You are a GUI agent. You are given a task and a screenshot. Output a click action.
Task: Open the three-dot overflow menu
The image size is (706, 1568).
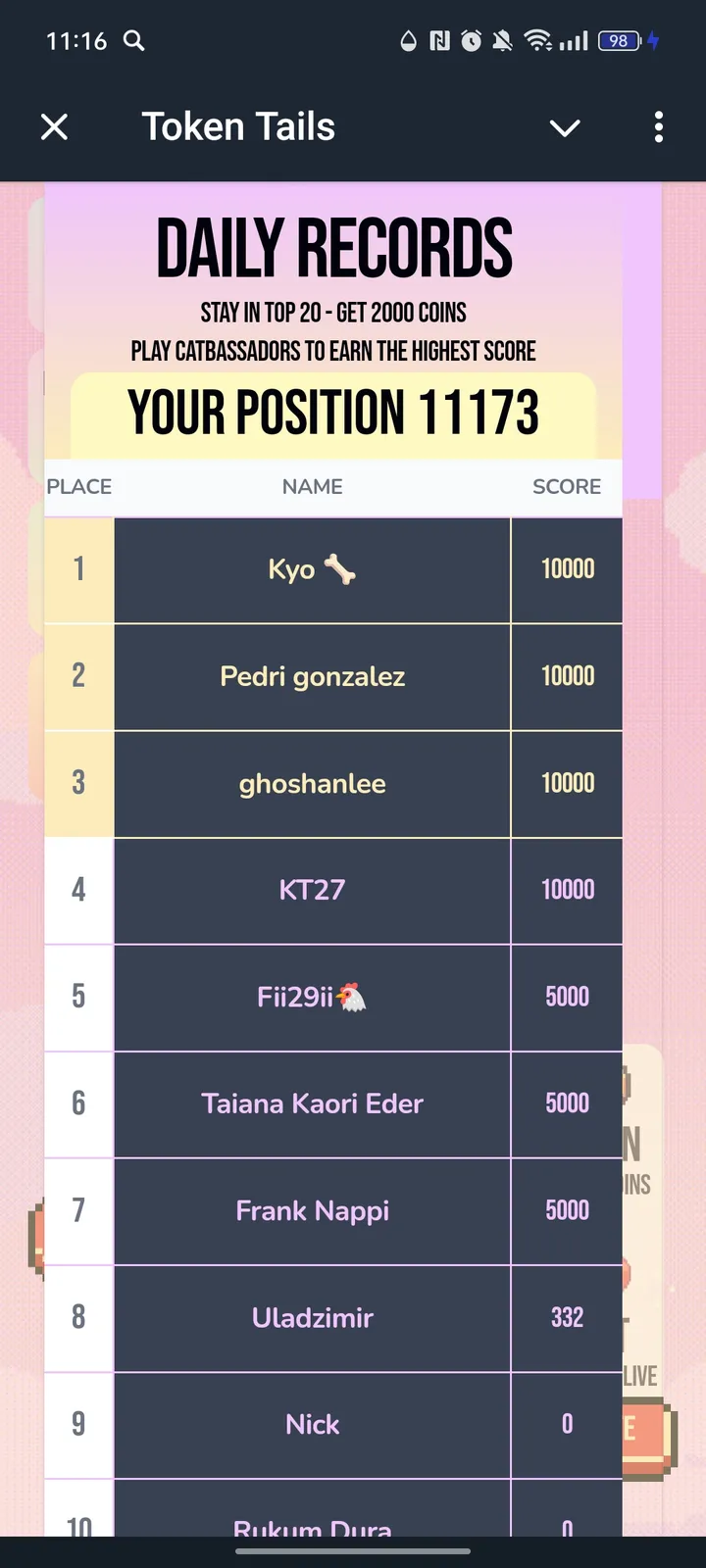pos(658,126)
